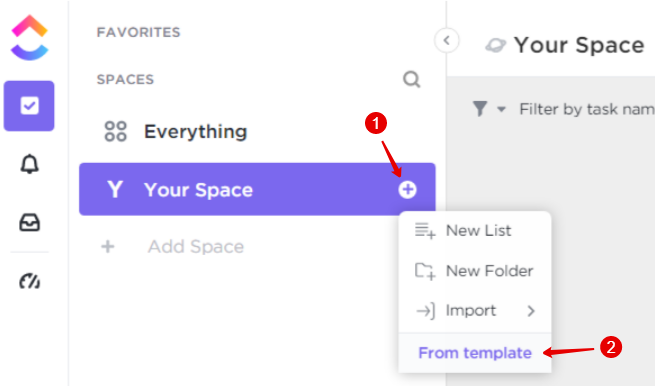The height and width of the screenshot is (386, 655).
Task: Open the Tasks checkmark icon in sidebar
Action: (29, 106)
